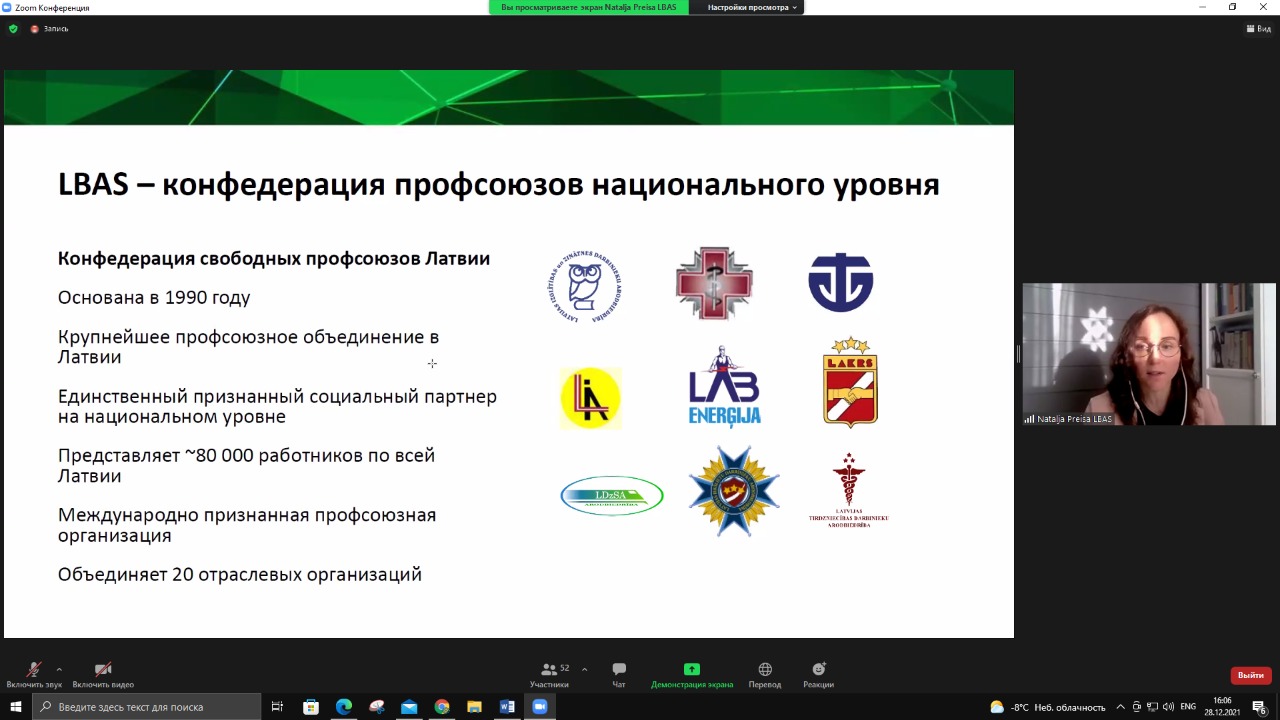Click the Zoom icon on the taskbar
1280x720 pixels.
[x=540, y=707]
